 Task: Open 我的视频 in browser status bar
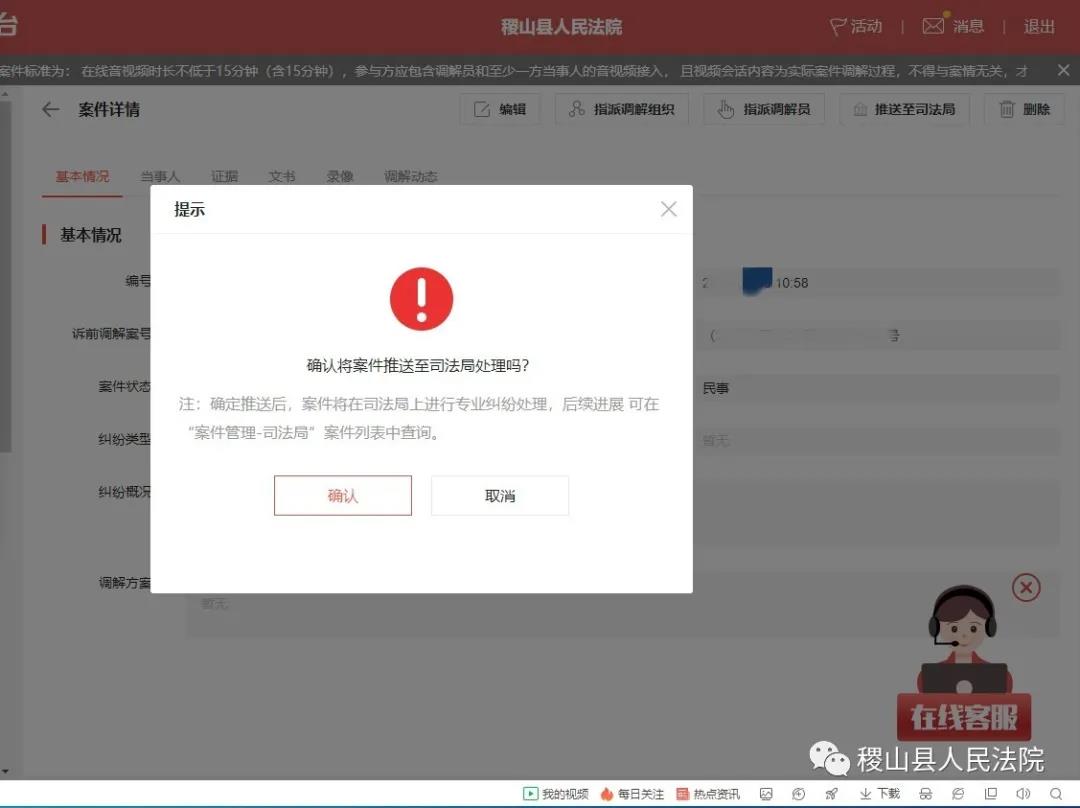coord(556,794)
